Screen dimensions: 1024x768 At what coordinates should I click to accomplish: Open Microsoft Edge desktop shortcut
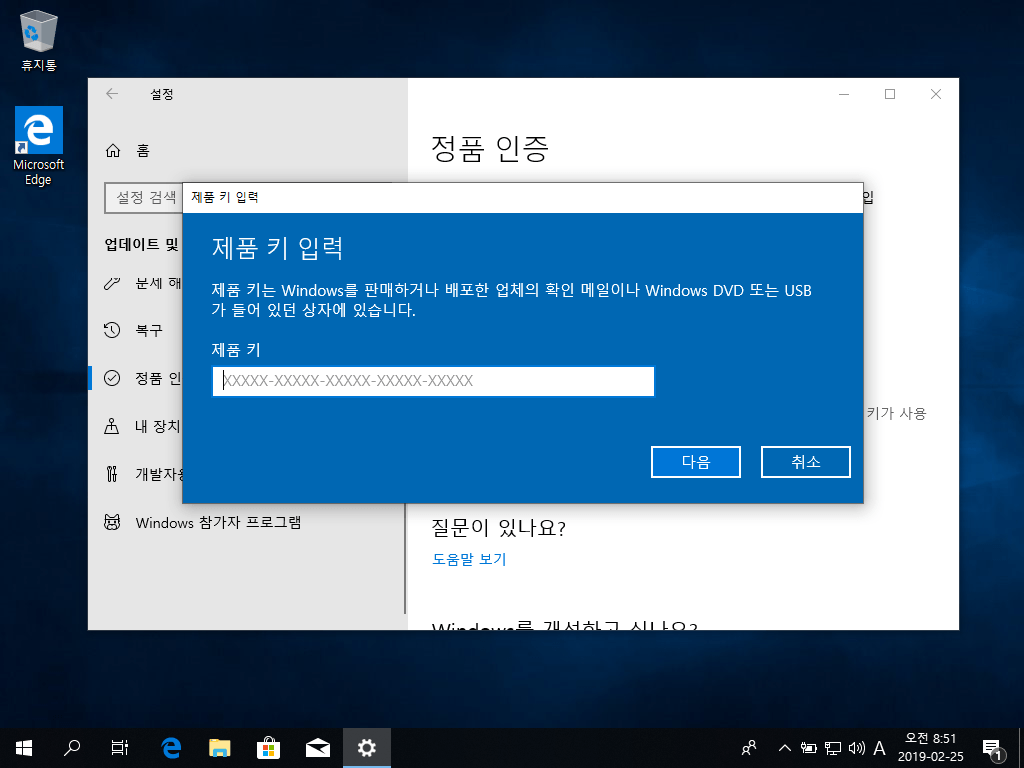point(39,146)
